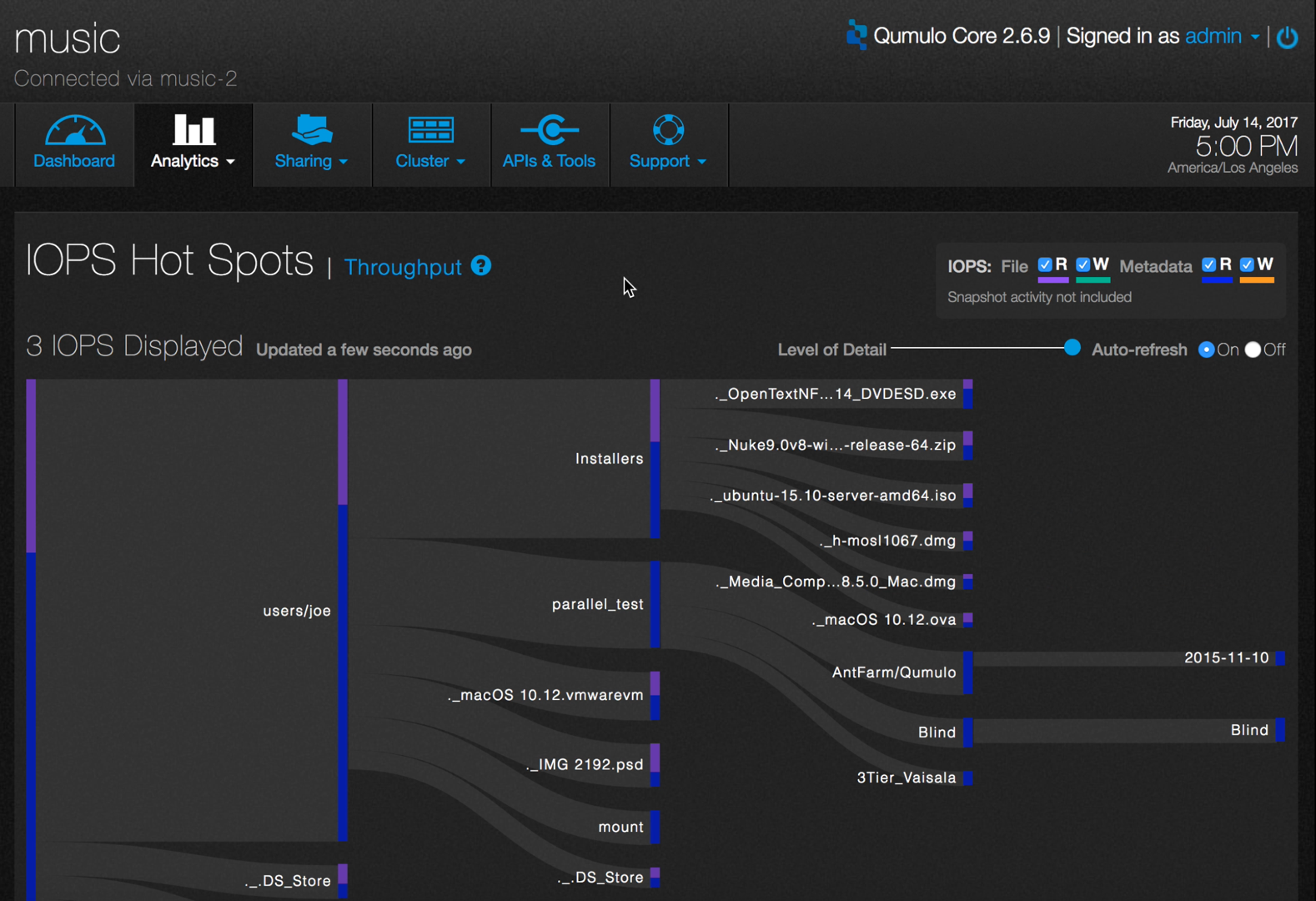Open the Dashboard gauge icon
1316x901 pixels.
click(74, 130)
